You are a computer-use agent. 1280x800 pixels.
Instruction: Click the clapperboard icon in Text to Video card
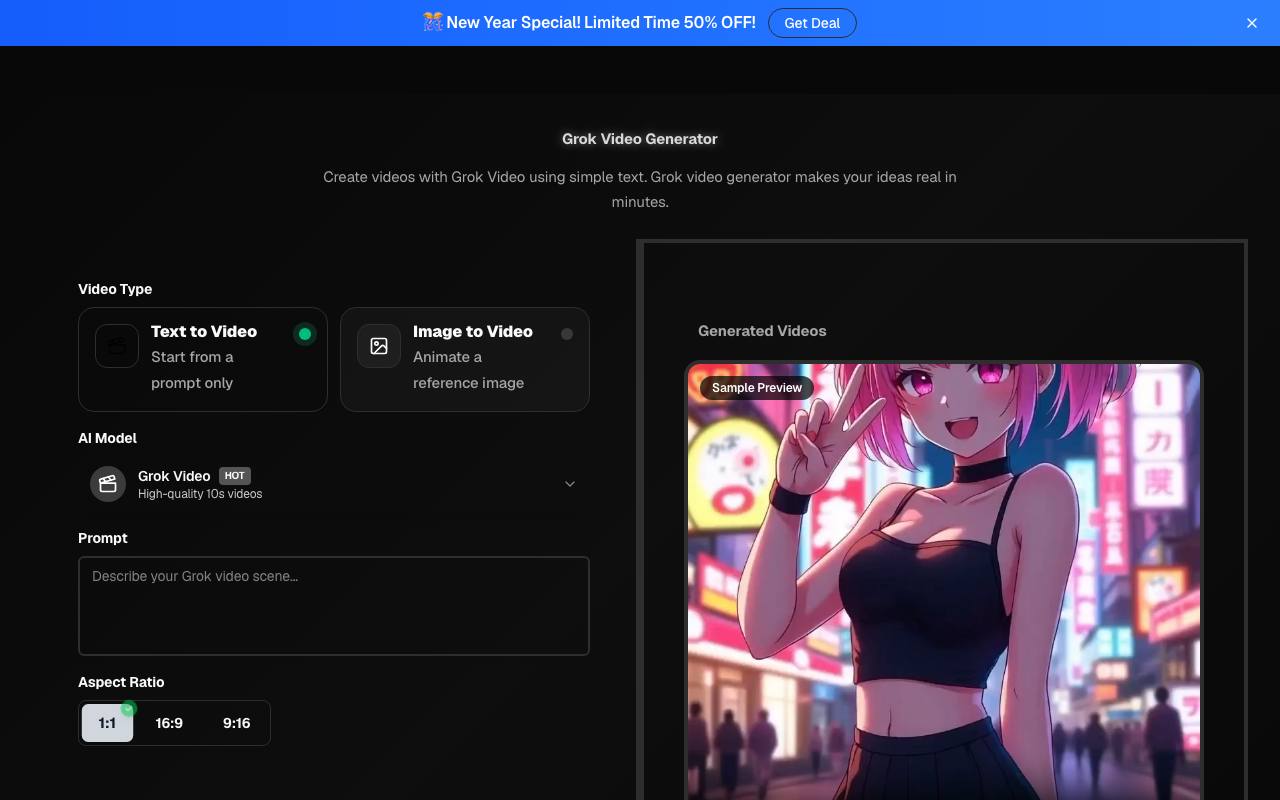tap(117, 346)
